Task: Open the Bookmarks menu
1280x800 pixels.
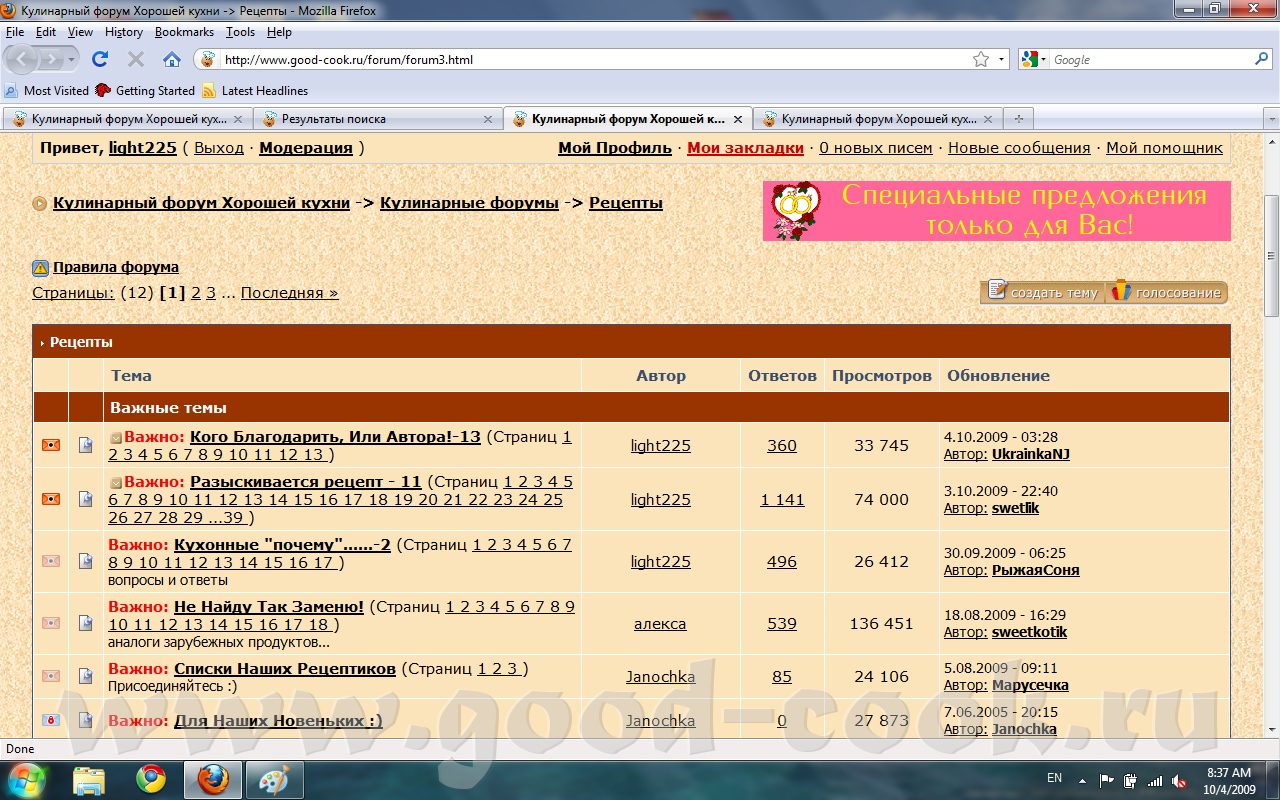Action: click(x=184, y=32)
